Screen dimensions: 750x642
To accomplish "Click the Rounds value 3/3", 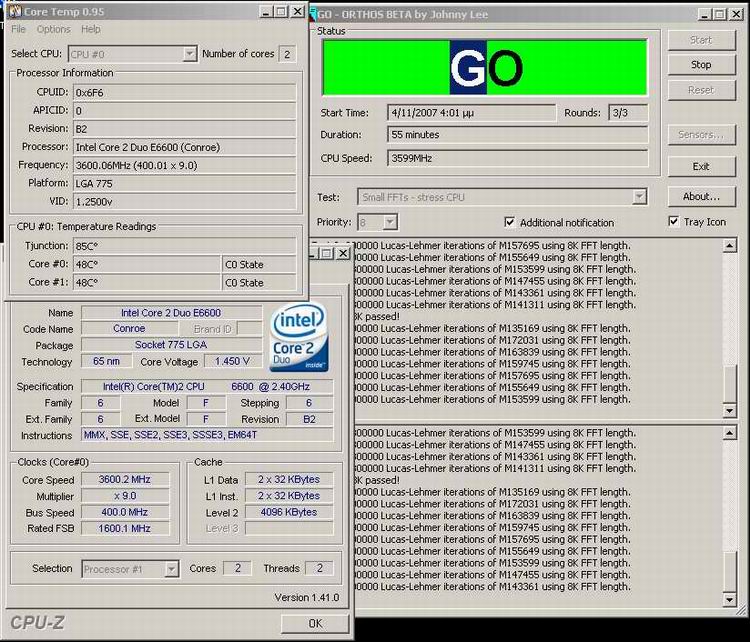I will coord(628,113).
